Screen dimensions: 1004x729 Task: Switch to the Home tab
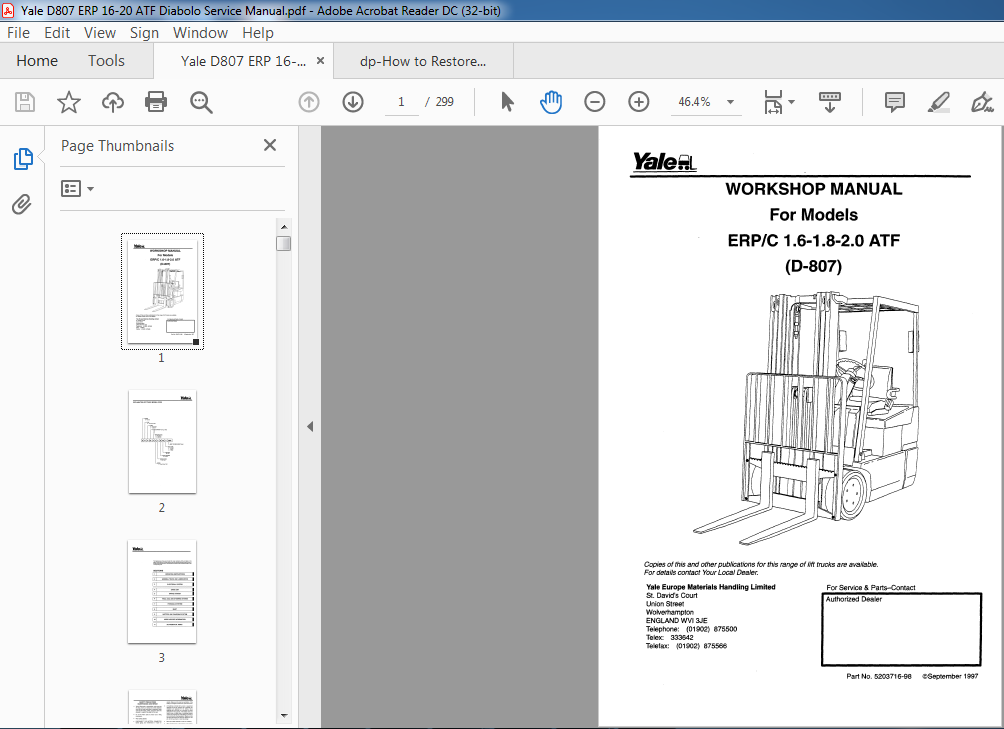[x=37, y=61]
